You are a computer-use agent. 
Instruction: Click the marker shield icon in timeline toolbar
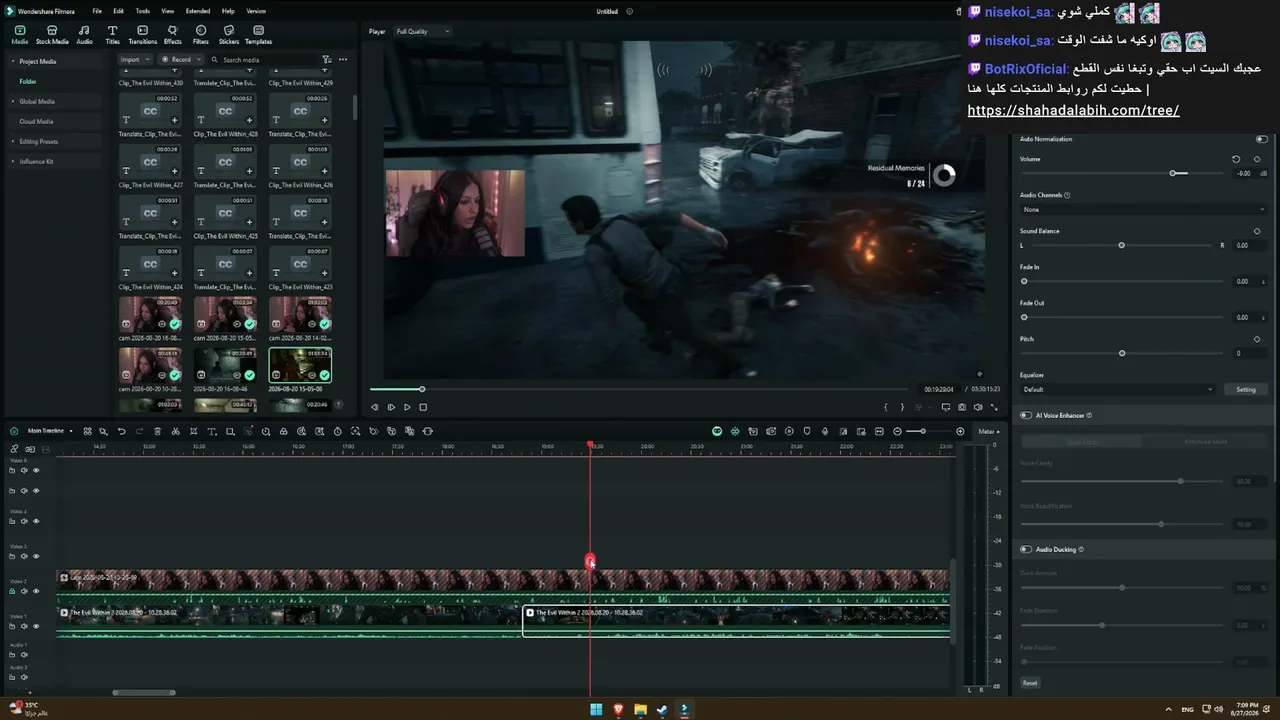pyautogui.click(x=807, y=431)
